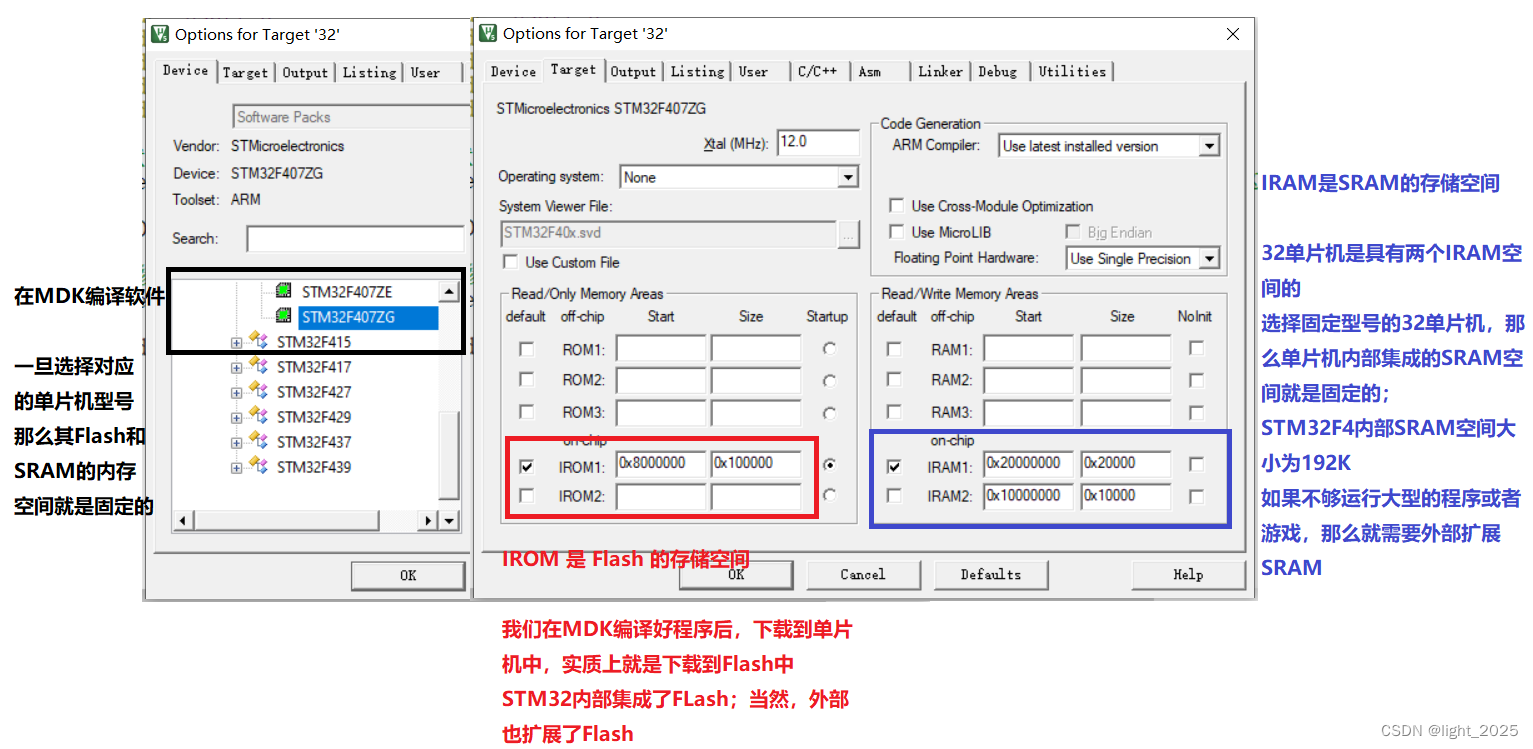
Task: Click the STM32F427 family icon
Action: 258,392
